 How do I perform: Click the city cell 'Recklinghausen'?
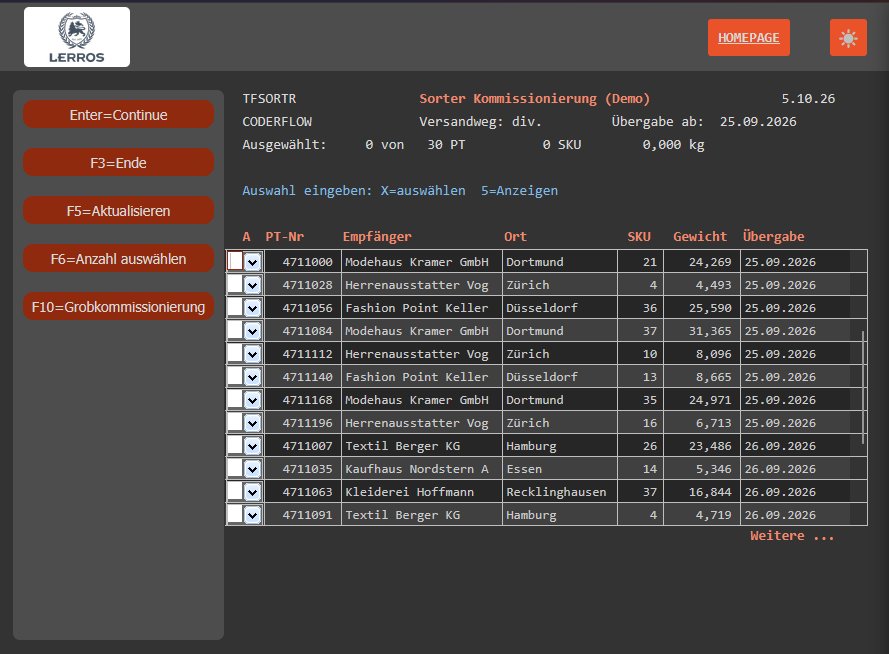tap(556, 492)
